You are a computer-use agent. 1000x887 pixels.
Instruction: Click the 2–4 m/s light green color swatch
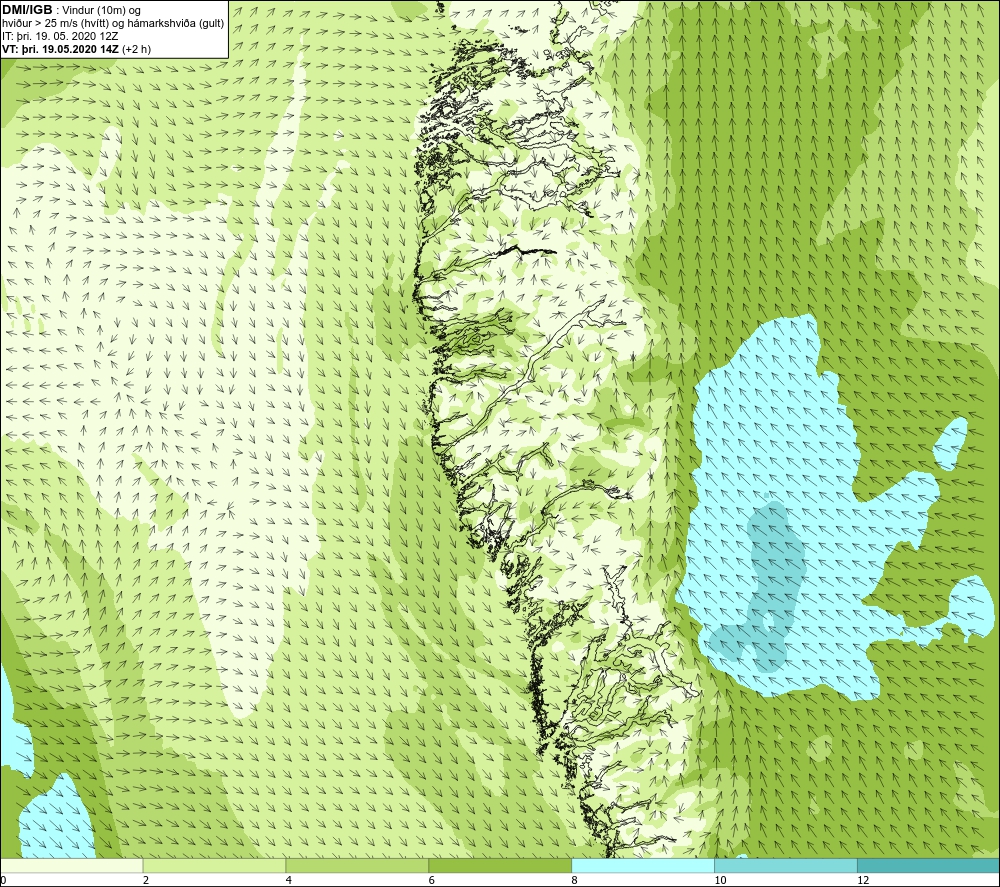pyautogui.click(x=214, y=866)
